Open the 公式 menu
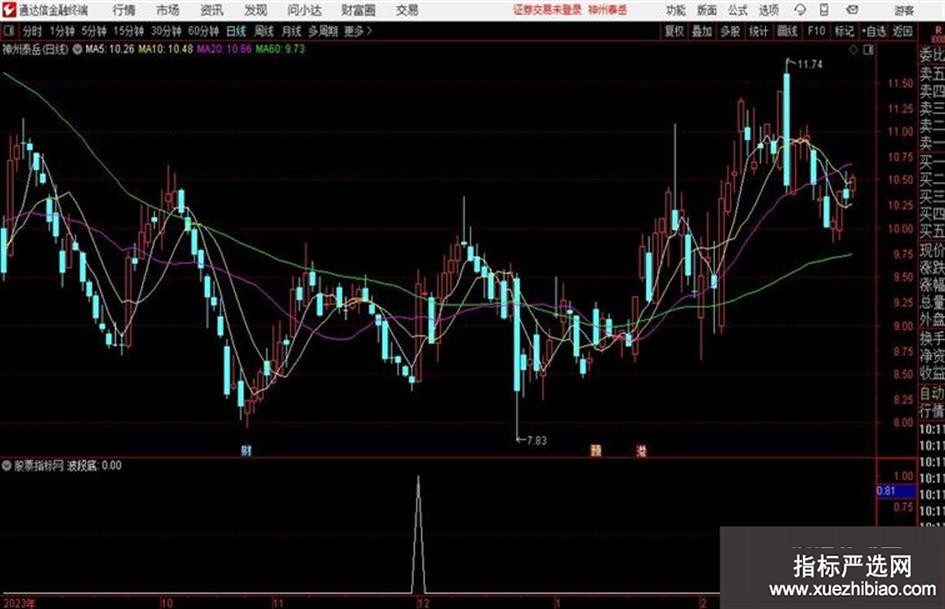The width and height of the screenshot is (945, 609). (737, 10)
